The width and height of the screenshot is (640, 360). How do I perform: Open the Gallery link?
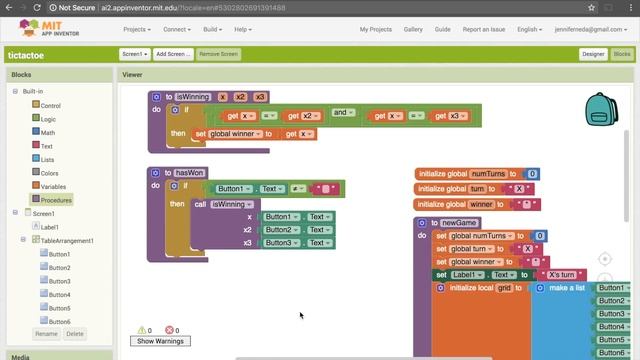coord(413,29)
